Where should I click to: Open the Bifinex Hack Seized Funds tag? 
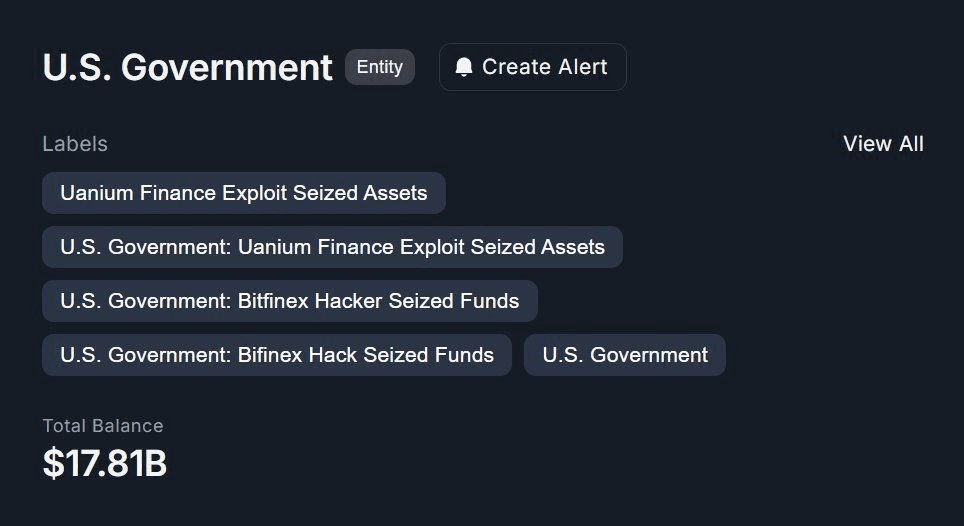[276, 355]
